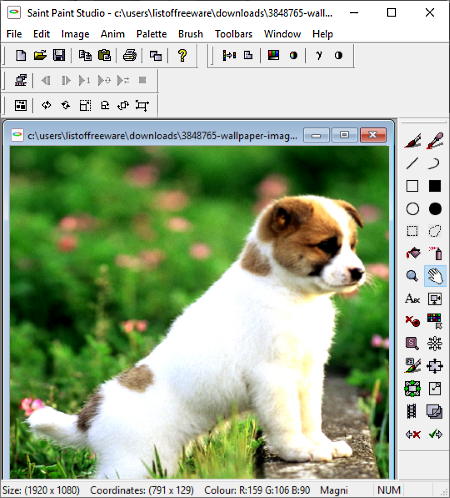The height and width of the screenshot is (498, 450).
Task: Maximize the inner image document window
Action: tap(344, 135)
